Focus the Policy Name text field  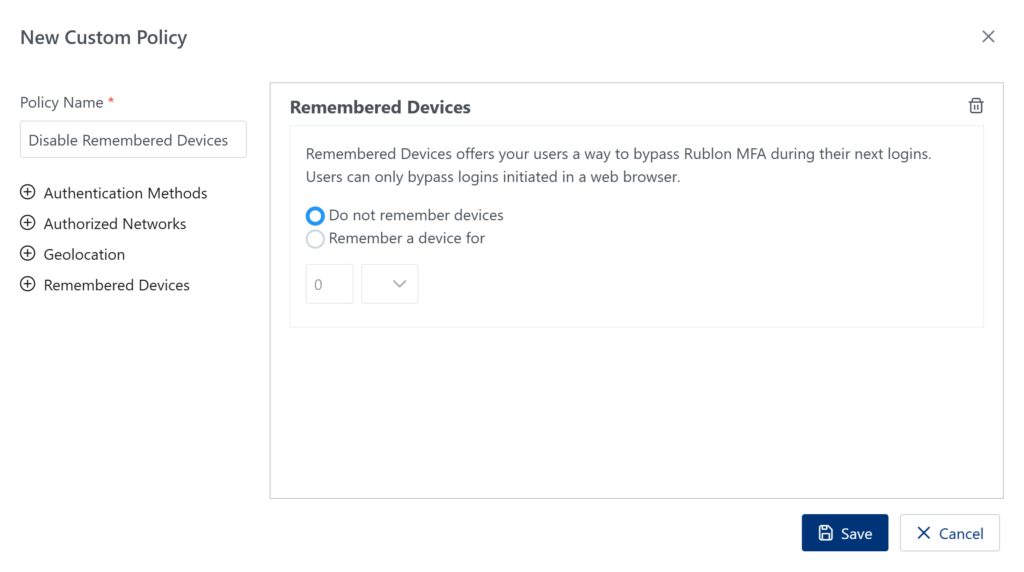(133, 140)
